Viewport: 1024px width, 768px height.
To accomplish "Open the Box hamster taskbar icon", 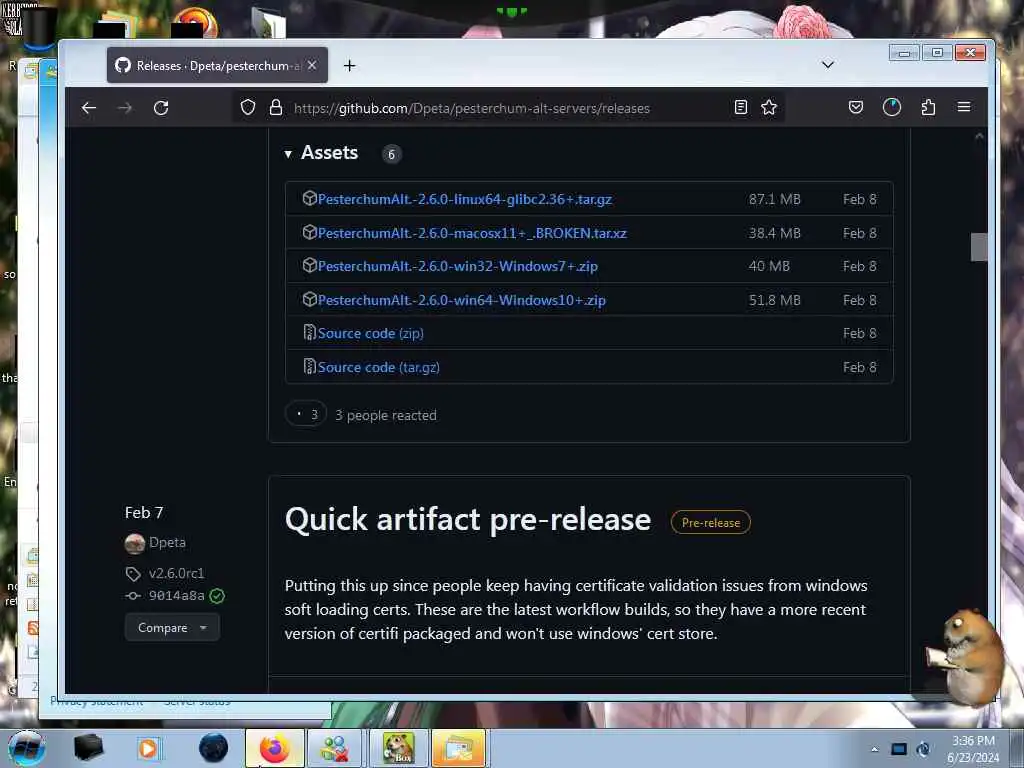I will point(398,748).
